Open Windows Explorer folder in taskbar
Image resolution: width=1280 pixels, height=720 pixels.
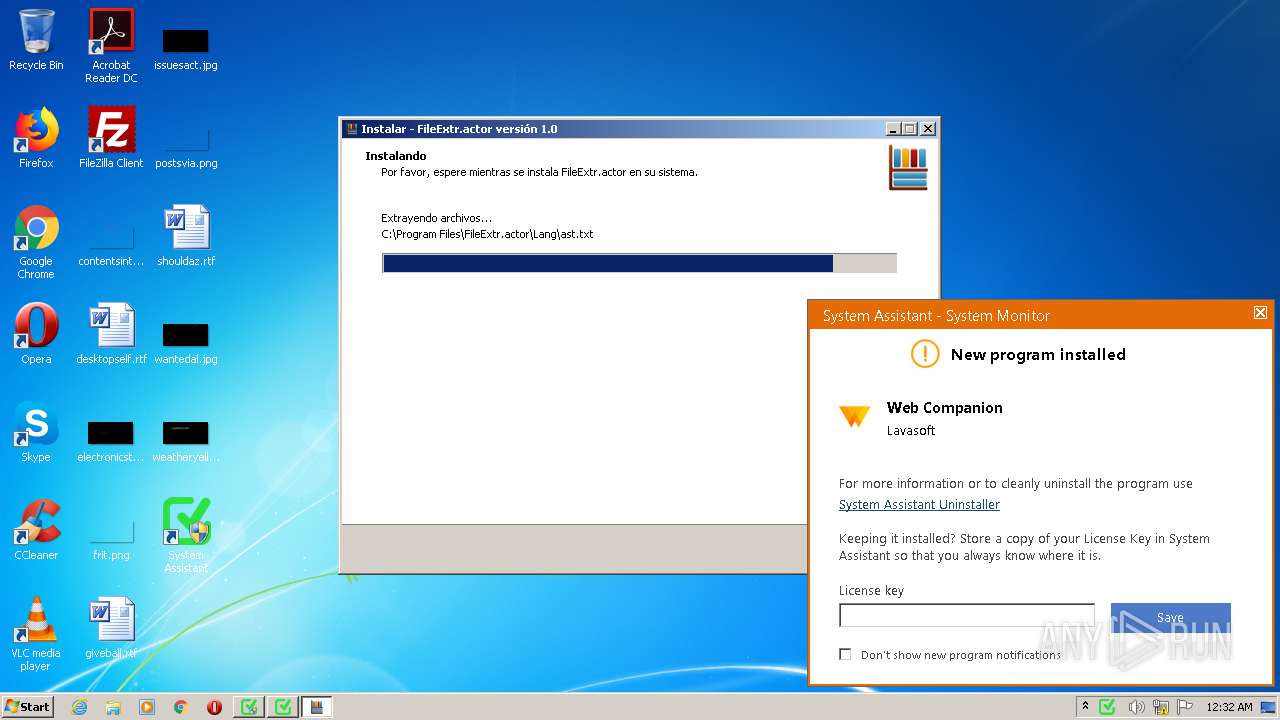(x=113, y=707)
